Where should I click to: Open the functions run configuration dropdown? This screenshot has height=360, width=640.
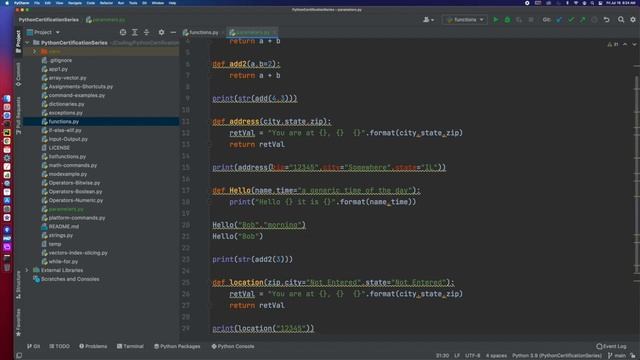pos(464,20)
